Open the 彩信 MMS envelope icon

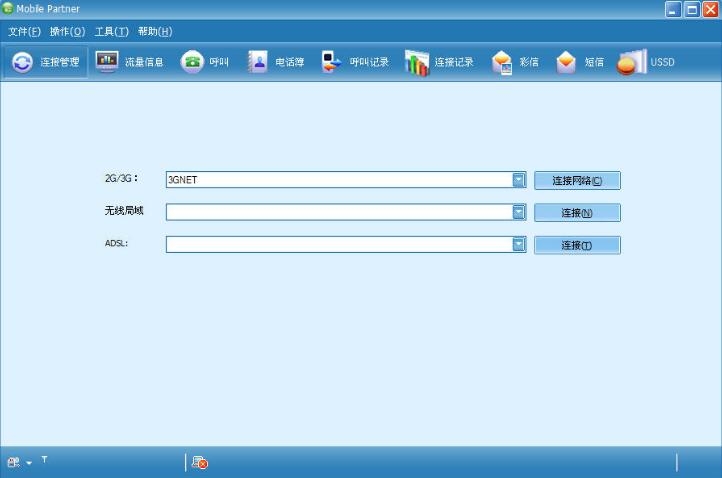[x=502, y=62]
